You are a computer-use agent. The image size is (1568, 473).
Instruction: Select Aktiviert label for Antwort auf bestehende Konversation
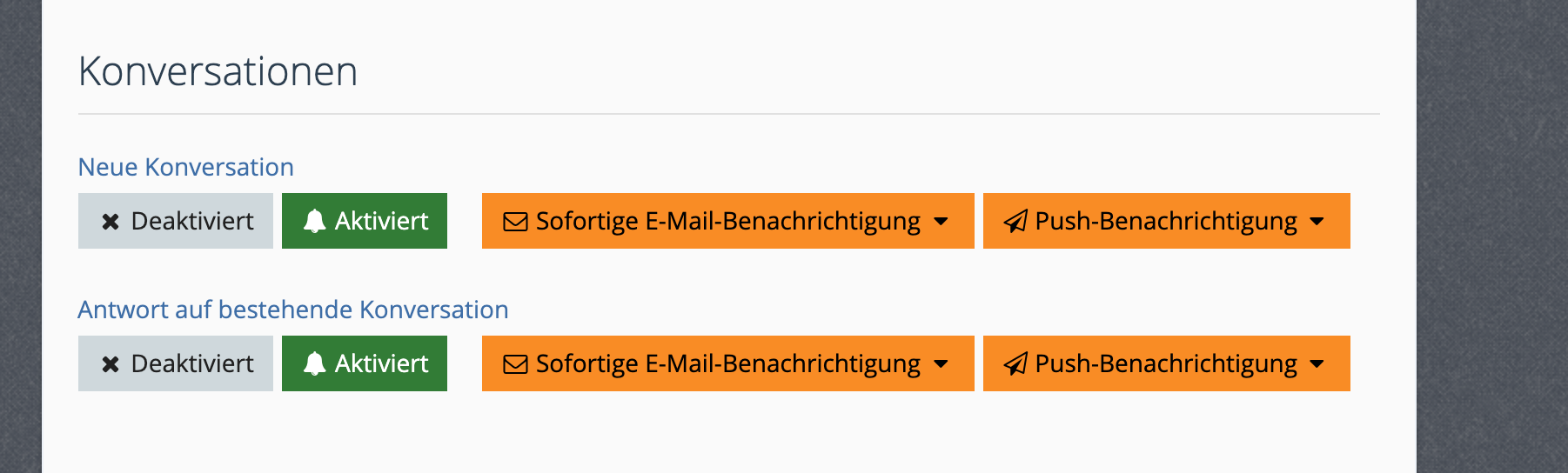[x=381, y=363]
